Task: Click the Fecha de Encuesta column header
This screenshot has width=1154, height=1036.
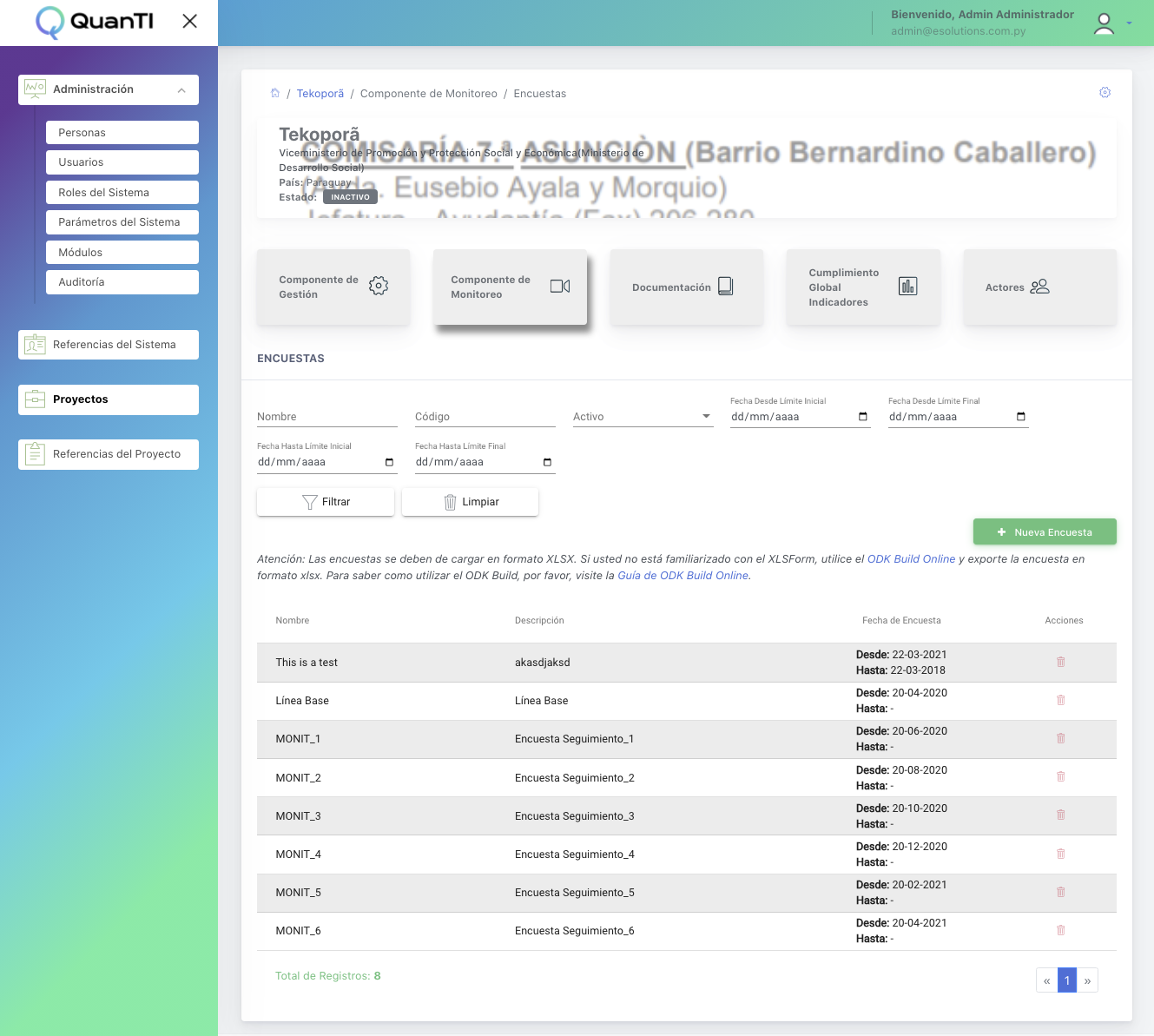Action: pos(901,621)
